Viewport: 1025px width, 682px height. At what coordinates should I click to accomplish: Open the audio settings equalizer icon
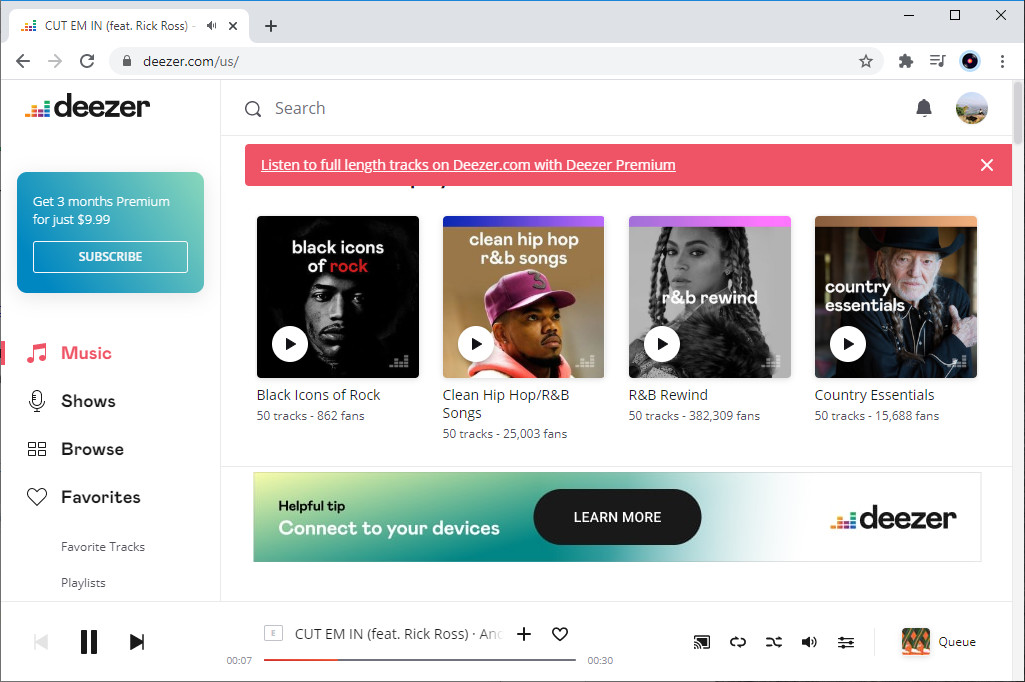[845, 642]
